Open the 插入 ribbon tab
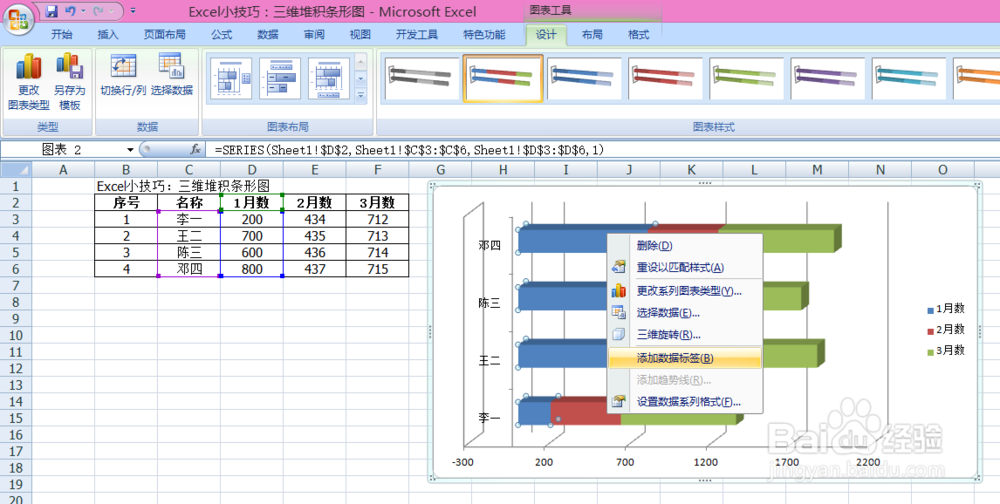This screenshot has width=1000, height=504. [107, 34]
